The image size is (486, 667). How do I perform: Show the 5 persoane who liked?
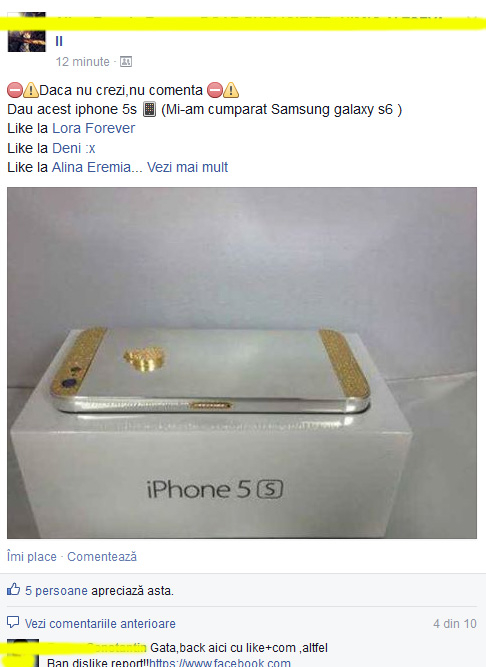(56, 591)
